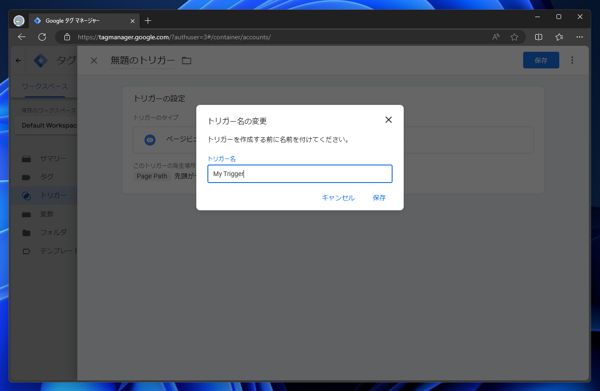Open the split screen icon

538,37
